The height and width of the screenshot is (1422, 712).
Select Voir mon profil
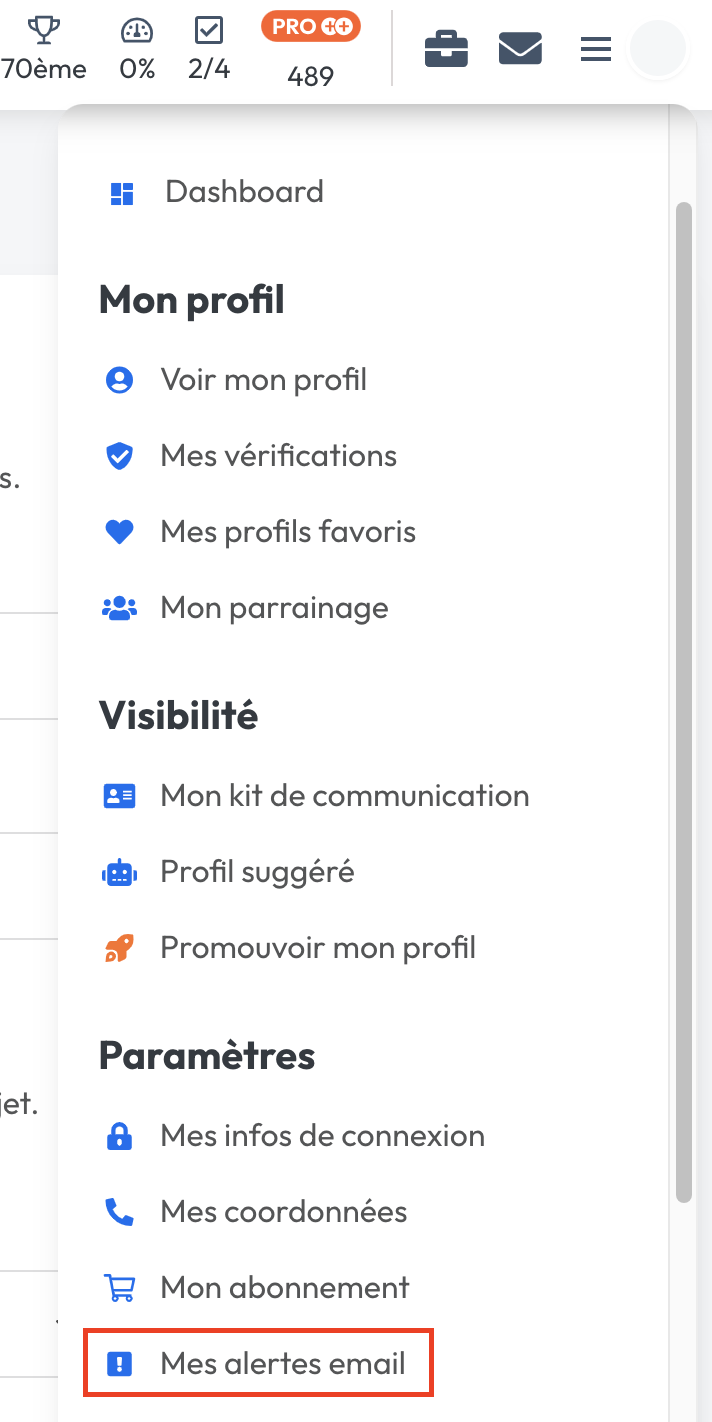[x=263, y=380]
